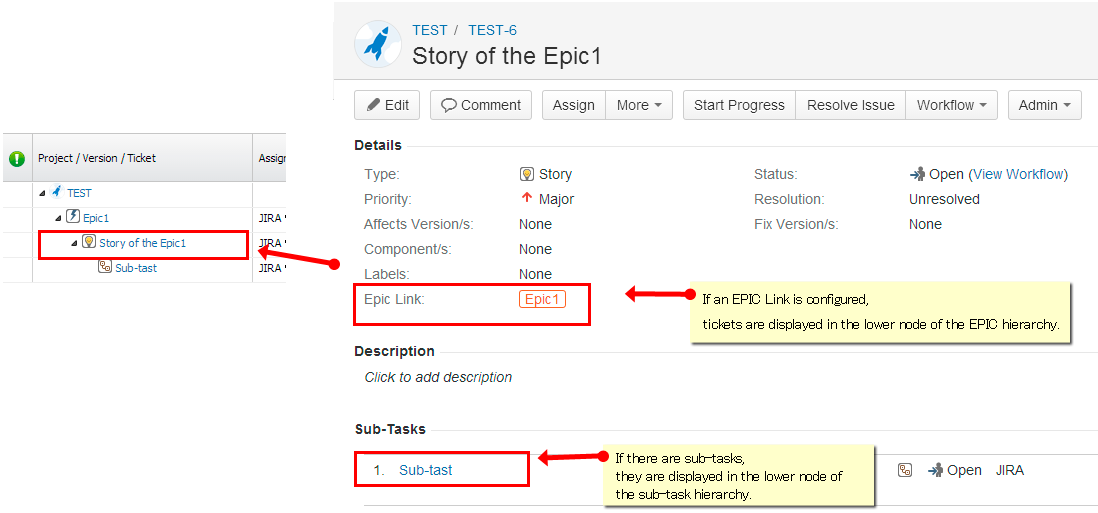Open the More dropdown menu
Screen dimensions: 1098x513
tap(639, 105)
